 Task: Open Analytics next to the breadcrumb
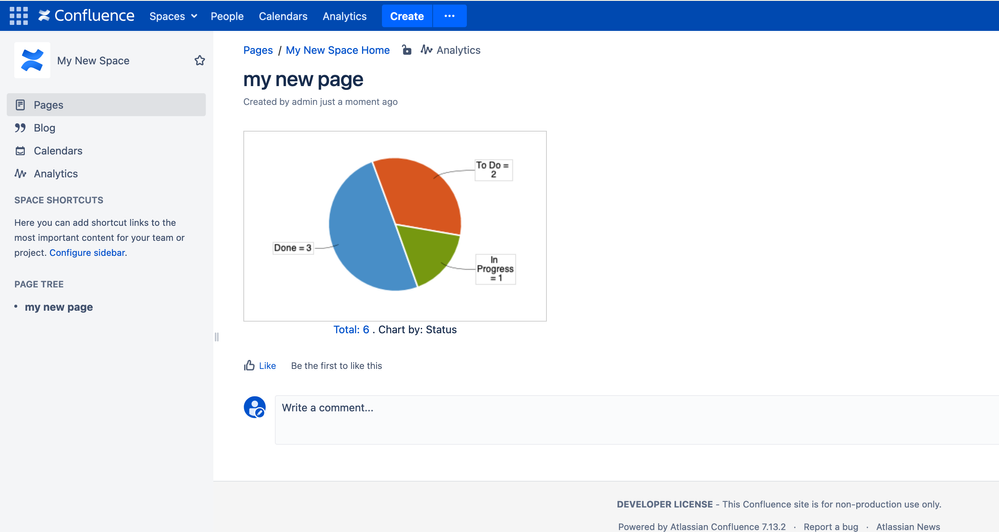450,50
